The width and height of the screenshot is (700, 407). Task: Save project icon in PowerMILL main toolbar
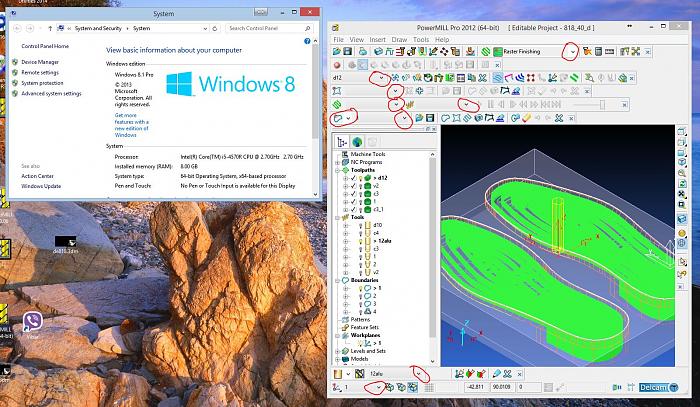(x=347, y=52)
